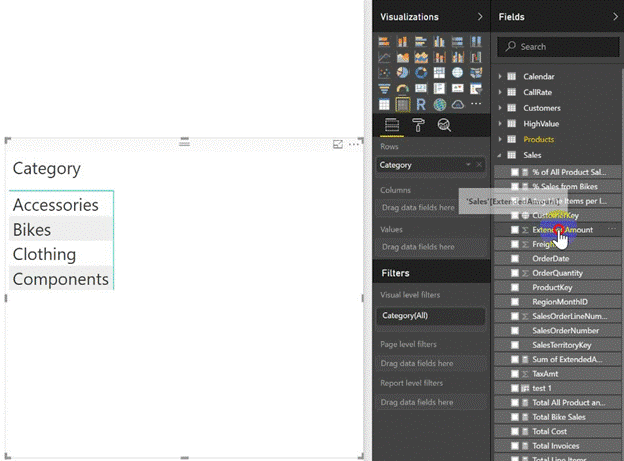Select Line and stacked column chart visual
This screenshot has width=624, height=461.
(x=439, y=57)
